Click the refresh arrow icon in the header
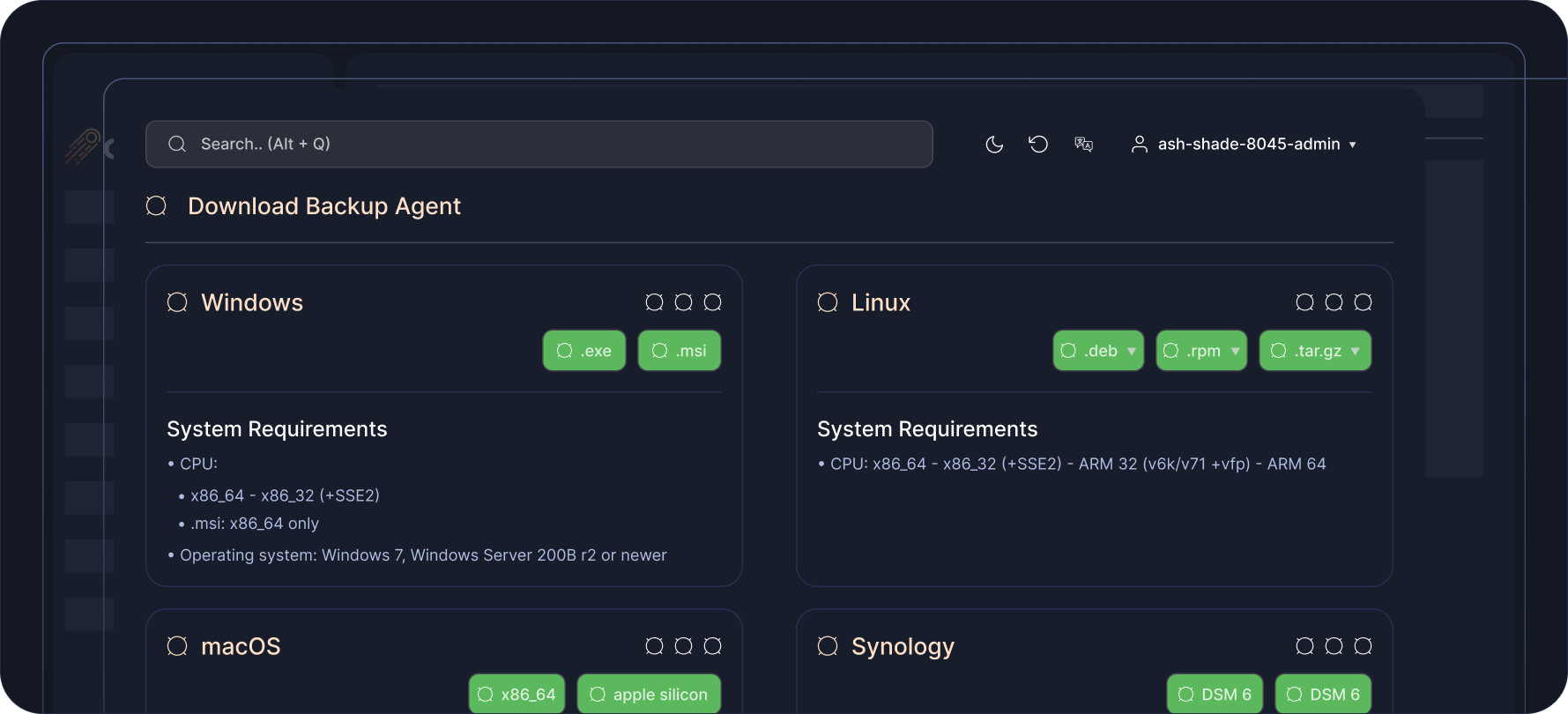Viewport: 1568px width, 714px height. pos(1038,144)
